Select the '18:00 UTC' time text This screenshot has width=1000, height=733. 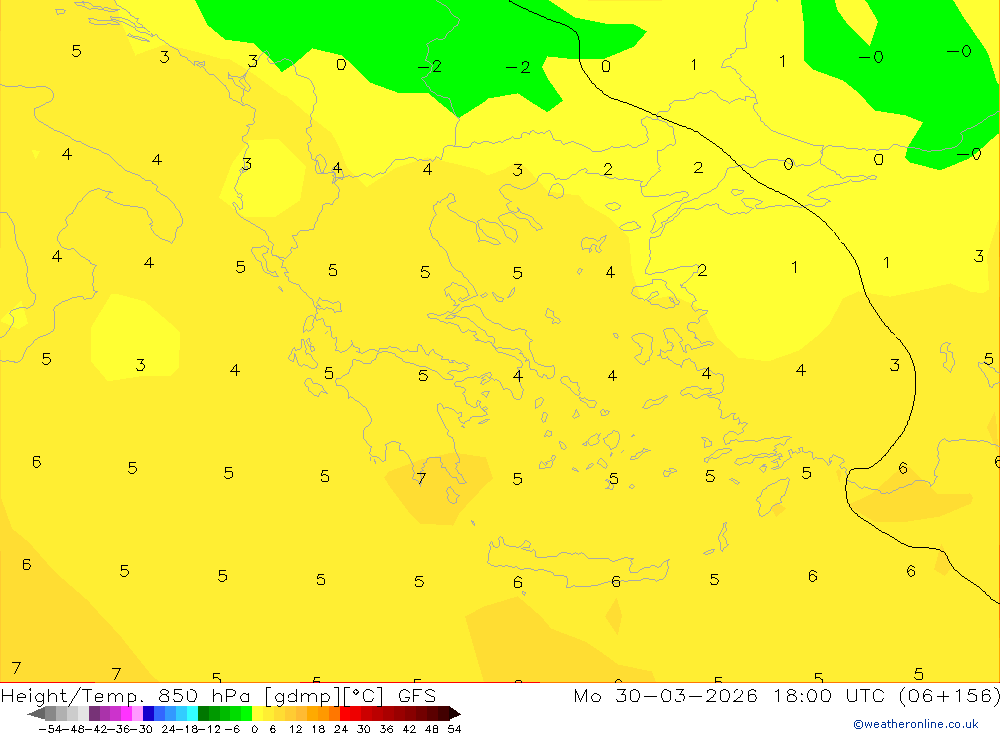pyautogui.click(x=831, y=696)
